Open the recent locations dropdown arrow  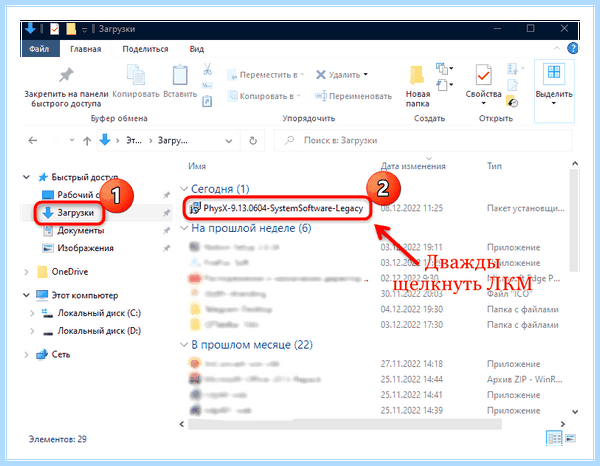tap(72, 140)
